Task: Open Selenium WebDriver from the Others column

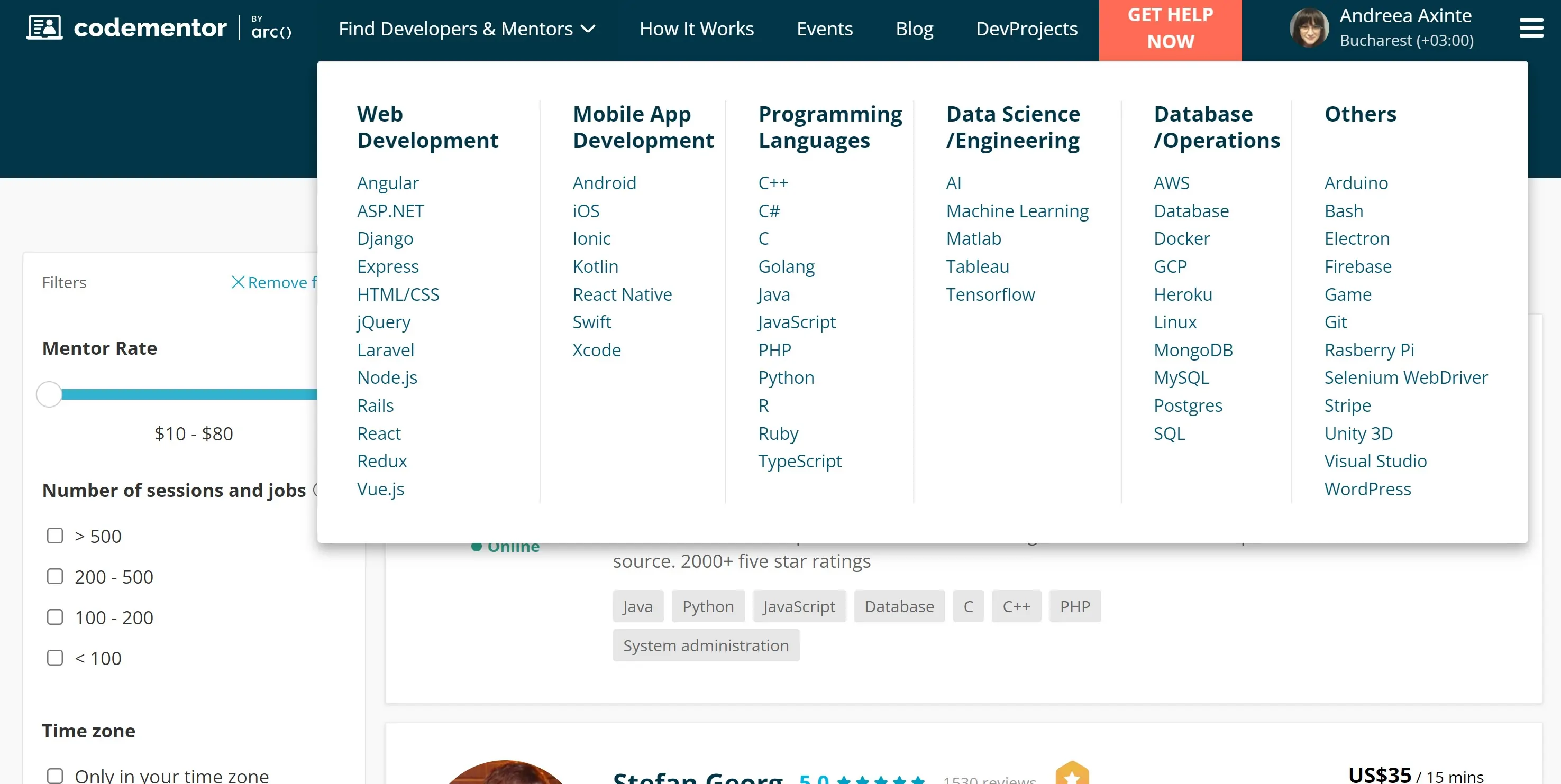Action: pos(1405,378)
